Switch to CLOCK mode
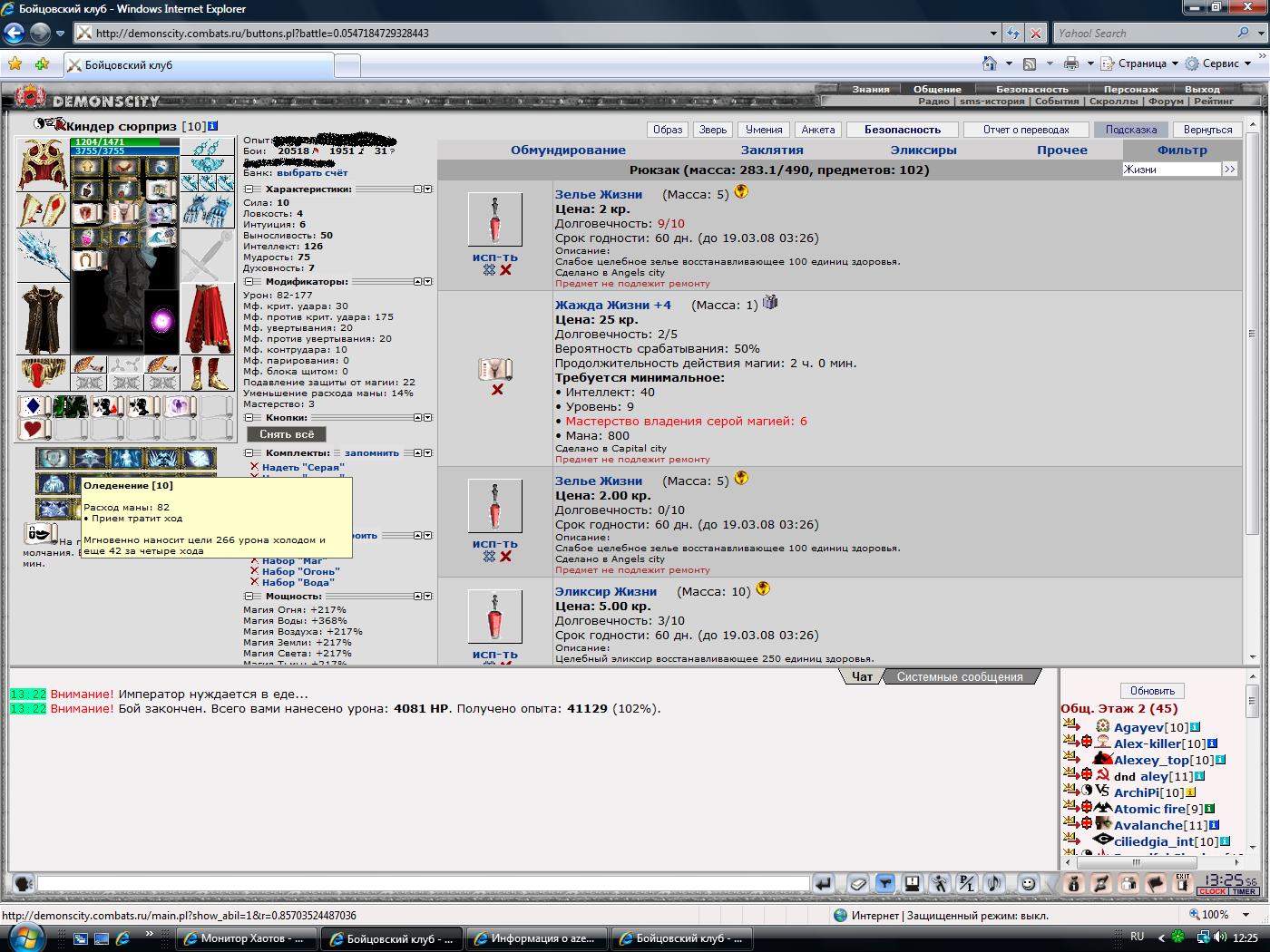This screenshot has height=952, width=1270. click(x=1212, y=891)
